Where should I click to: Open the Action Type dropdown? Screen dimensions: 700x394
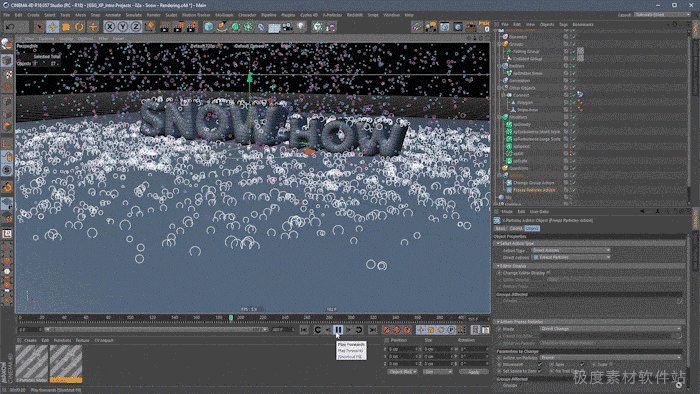(x=571, y=250)
